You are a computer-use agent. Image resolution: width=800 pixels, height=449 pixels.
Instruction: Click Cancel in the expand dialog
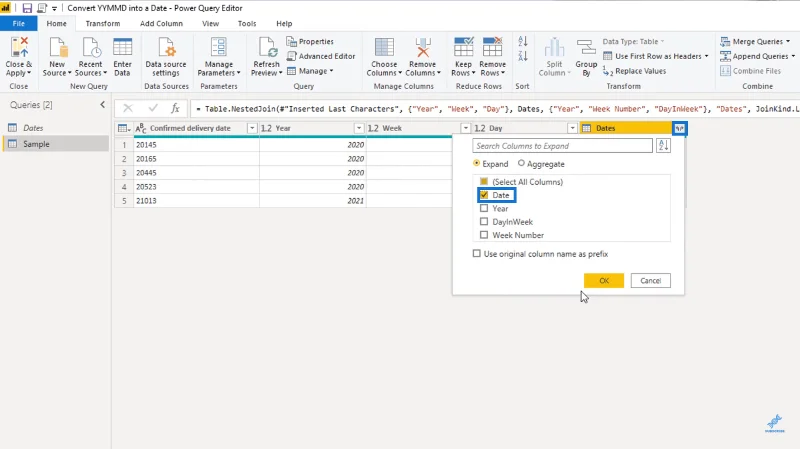(x=651, y=281)
